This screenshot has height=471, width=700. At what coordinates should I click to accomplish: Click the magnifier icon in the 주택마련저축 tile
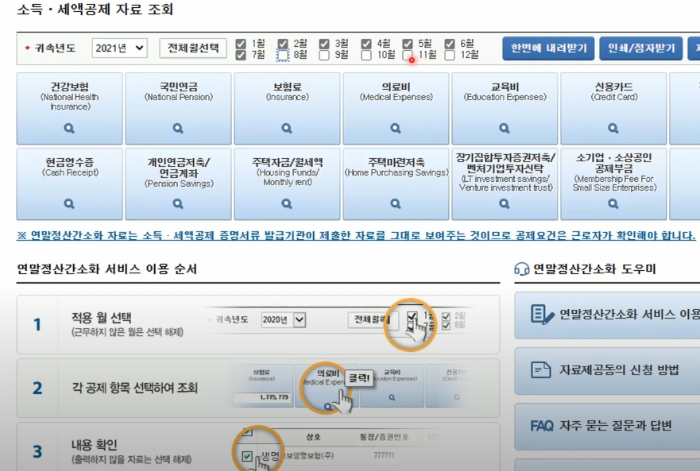(x=396, y=204)
